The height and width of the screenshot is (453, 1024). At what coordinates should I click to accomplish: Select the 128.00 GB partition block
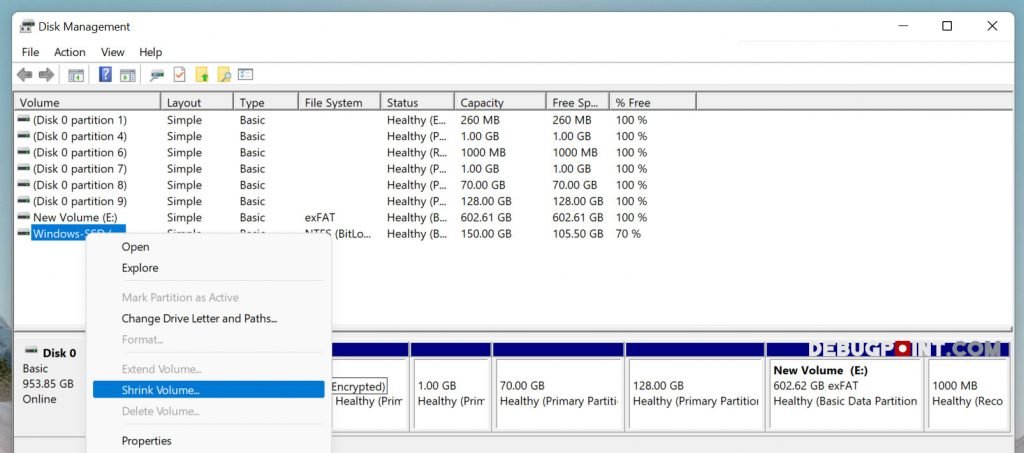click(x=695, y=393)
